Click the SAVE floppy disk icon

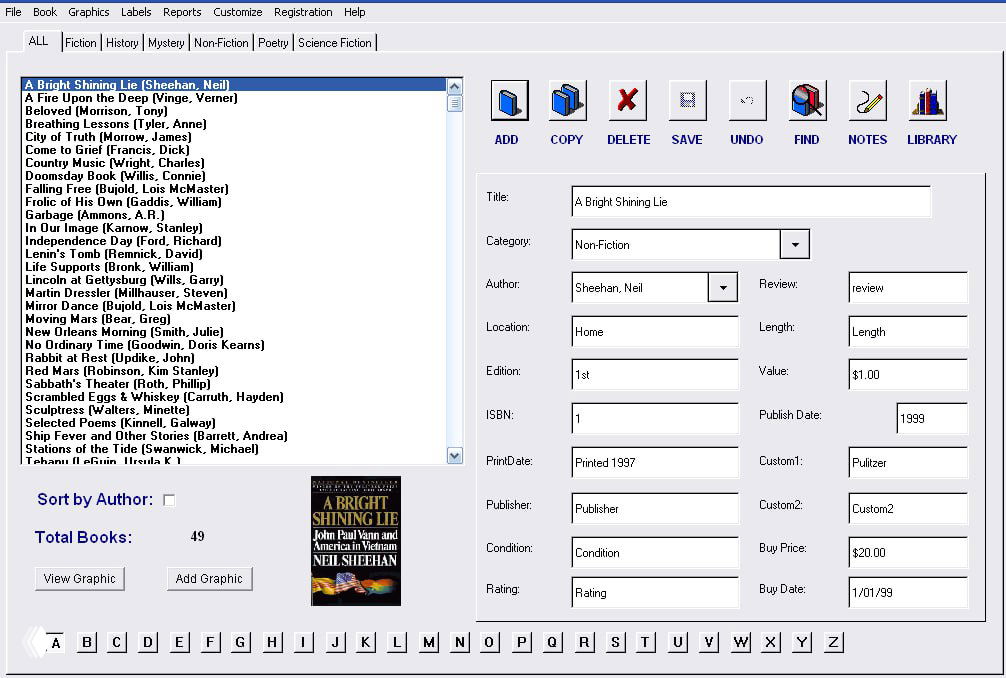pos(687,101)
